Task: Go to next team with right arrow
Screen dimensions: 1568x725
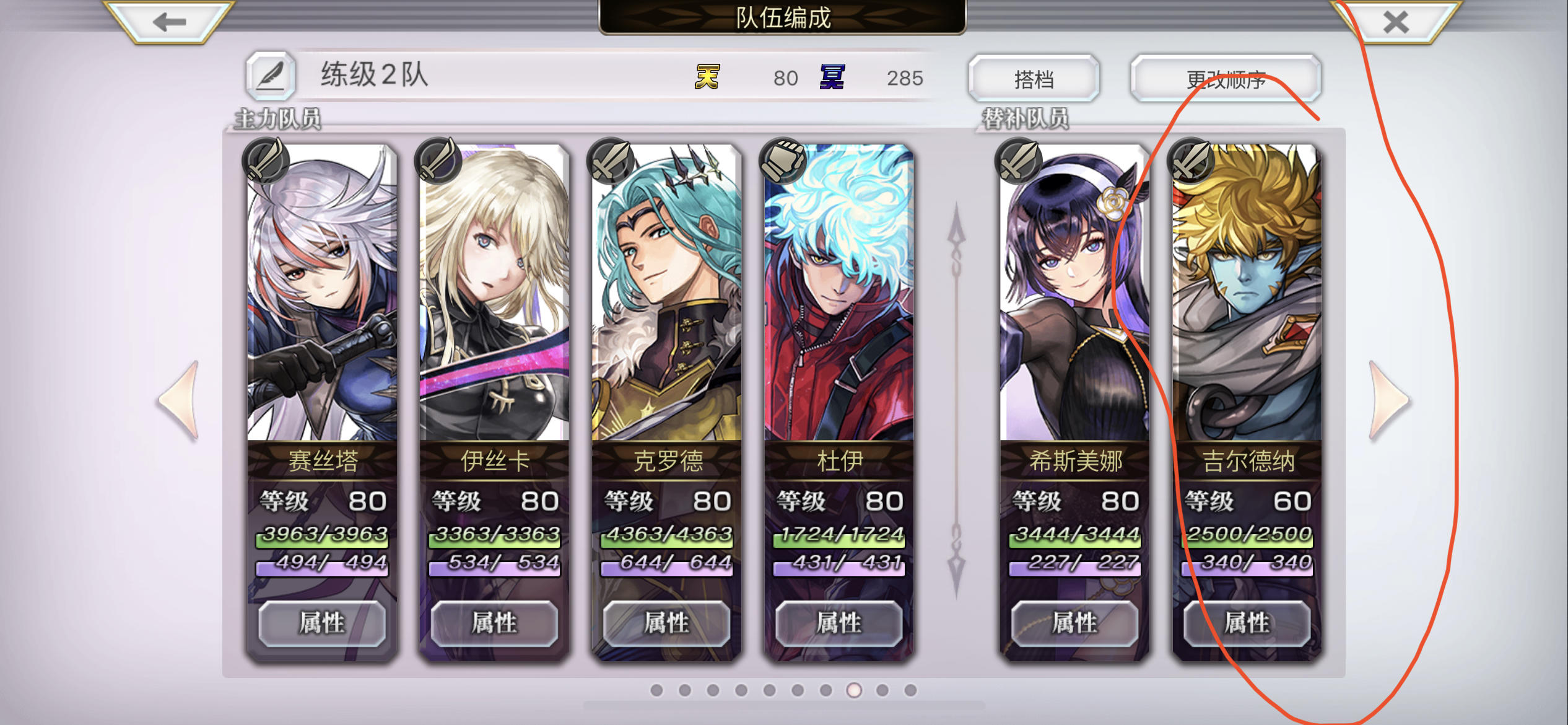Action: tap(1389, 400)
